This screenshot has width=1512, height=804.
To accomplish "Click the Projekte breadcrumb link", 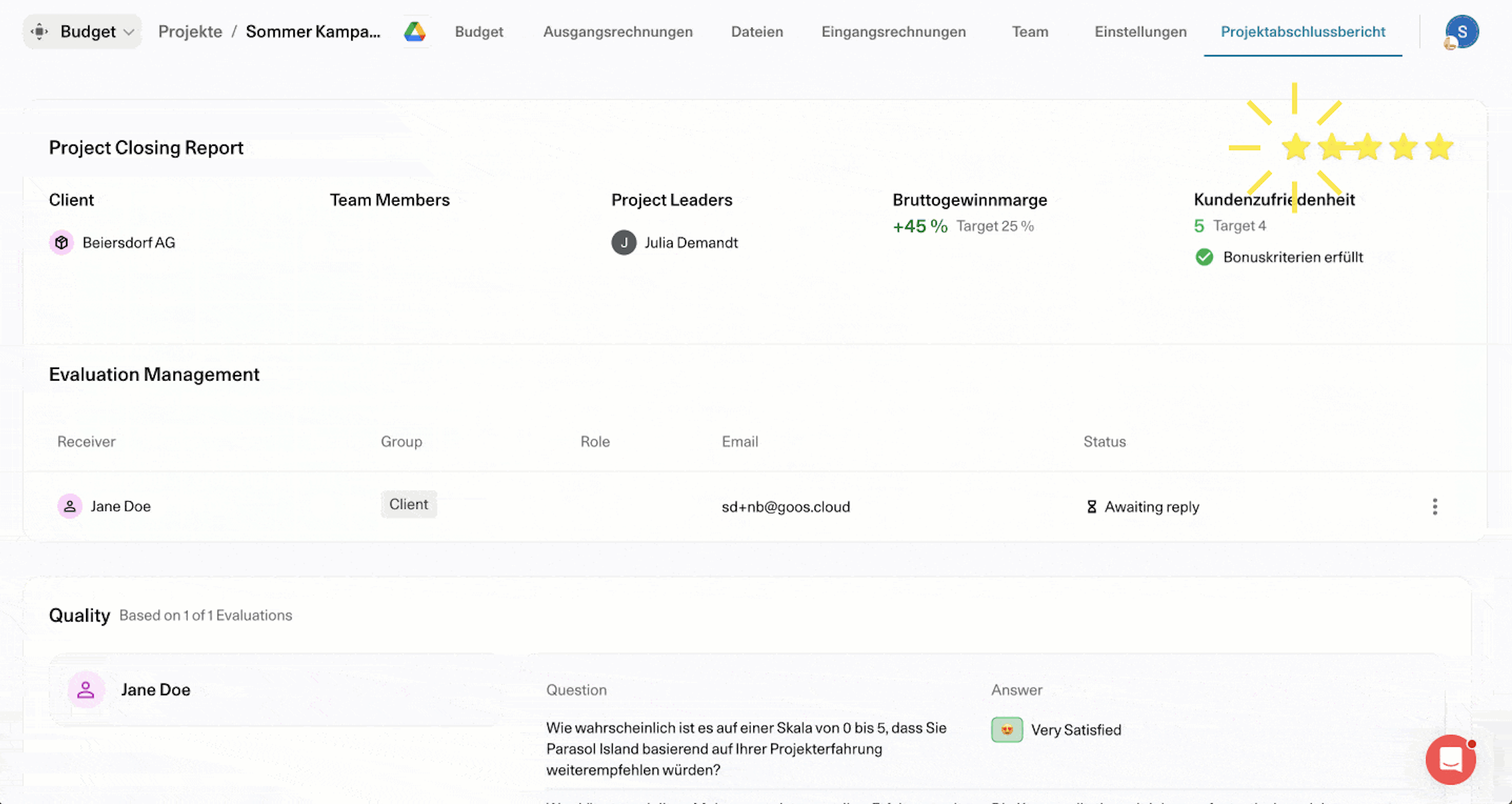I will pyautogui.click(x=190, y=32).
